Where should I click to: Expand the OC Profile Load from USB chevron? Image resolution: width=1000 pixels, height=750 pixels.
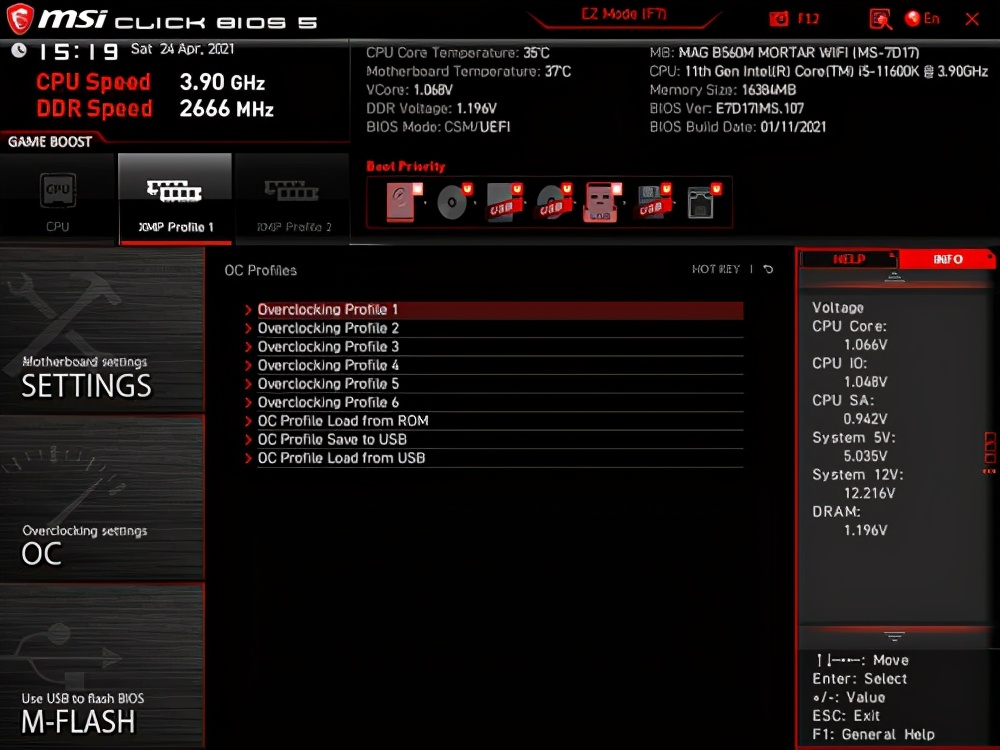(x=248, y=458)
